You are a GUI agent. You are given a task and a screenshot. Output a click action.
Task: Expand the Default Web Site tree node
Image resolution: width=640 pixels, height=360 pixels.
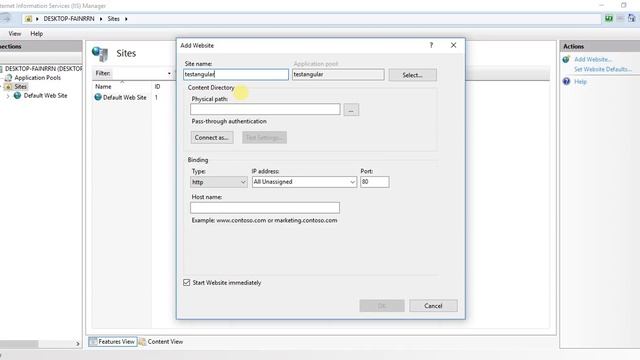click(x=8, y=96)
